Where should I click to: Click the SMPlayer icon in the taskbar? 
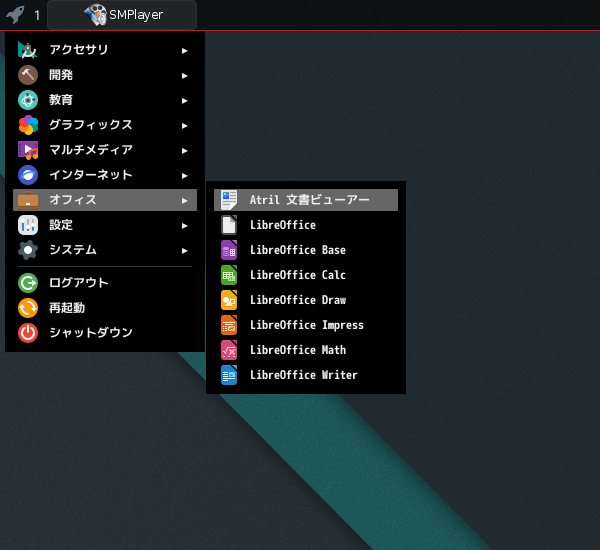(95, 15)
